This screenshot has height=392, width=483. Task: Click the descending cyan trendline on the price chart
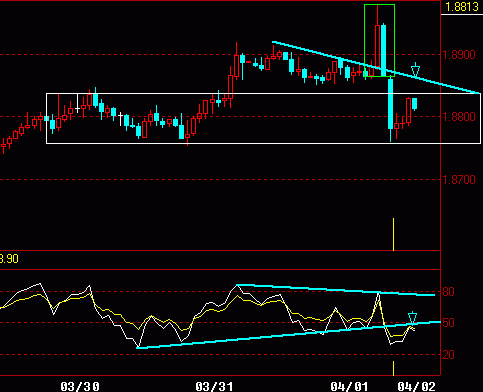pyautogui.click(x=376, y=67)
